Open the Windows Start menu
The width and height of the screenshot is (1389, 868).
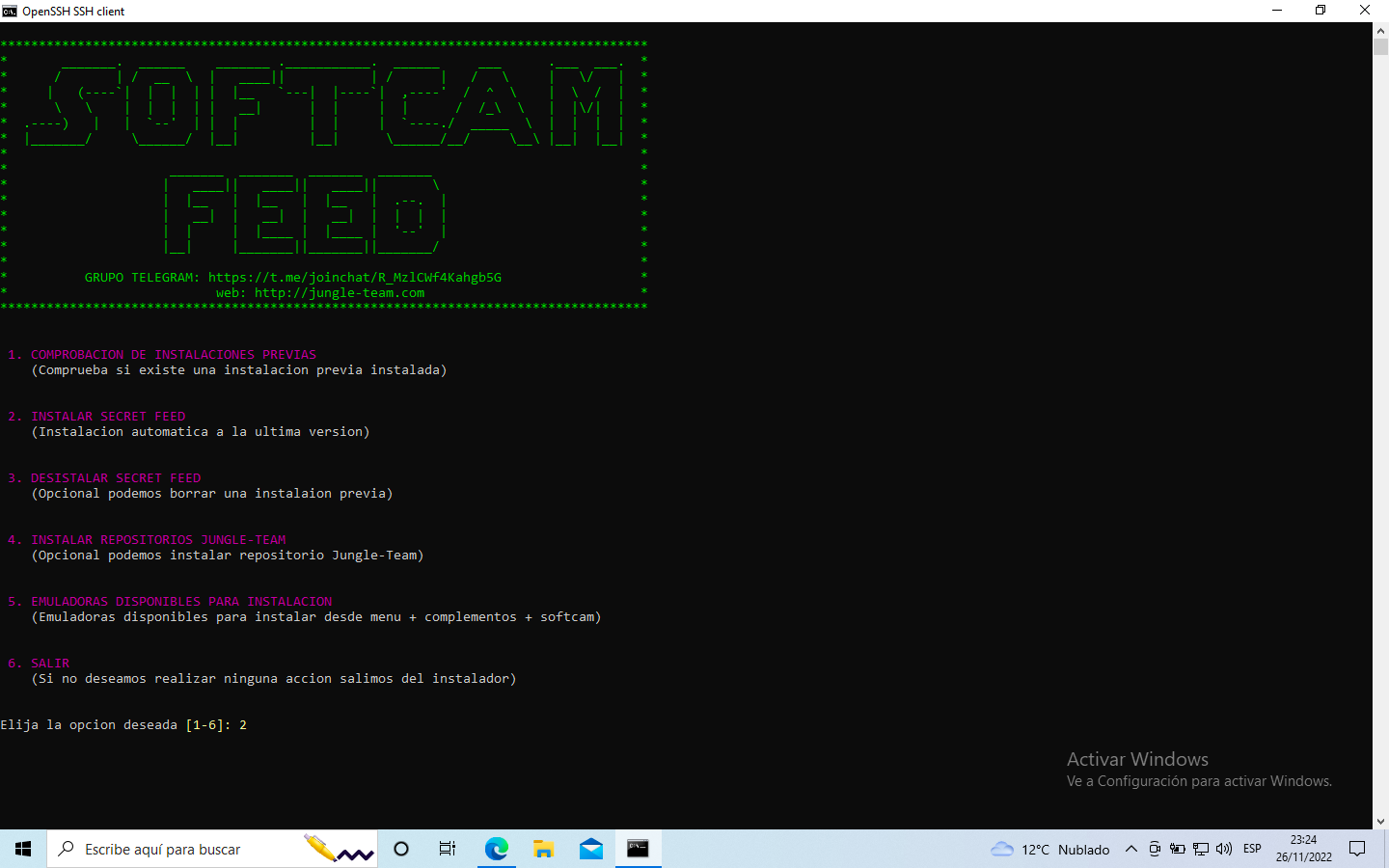23,849
